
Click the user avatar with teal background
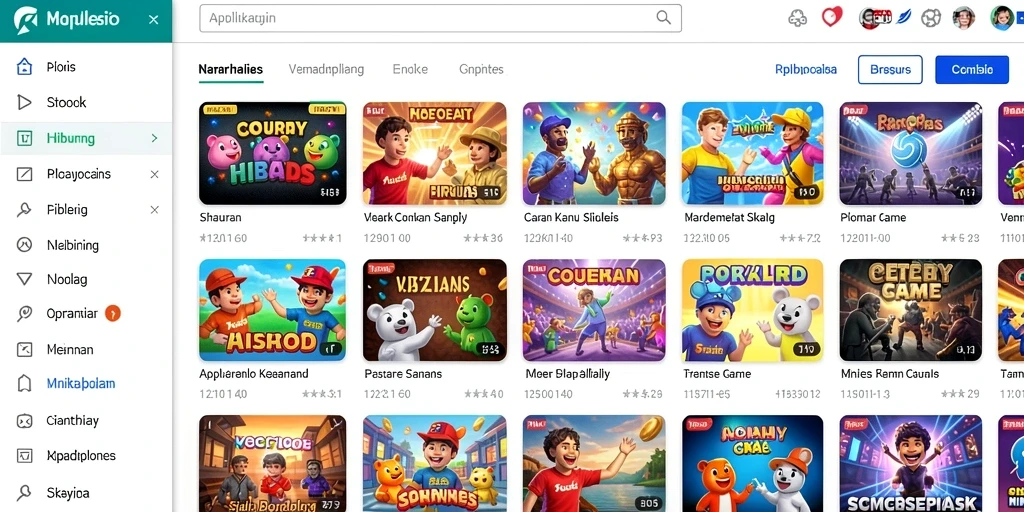point(1002,18)
